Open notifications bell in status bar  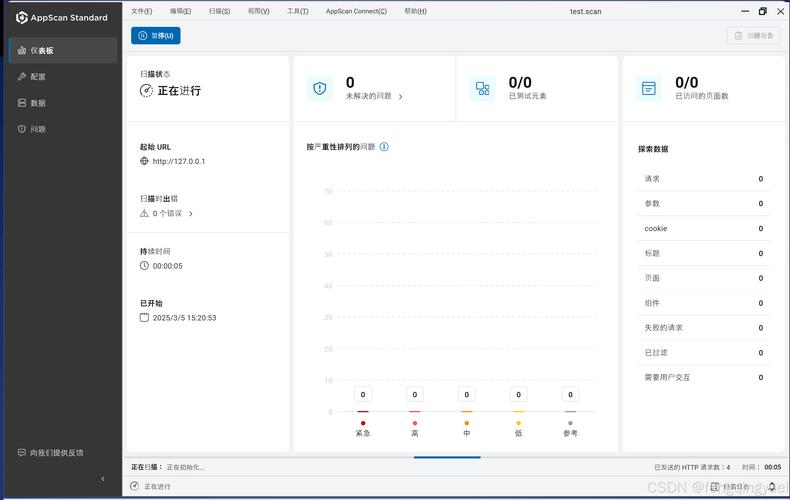[x=772, y=486]
